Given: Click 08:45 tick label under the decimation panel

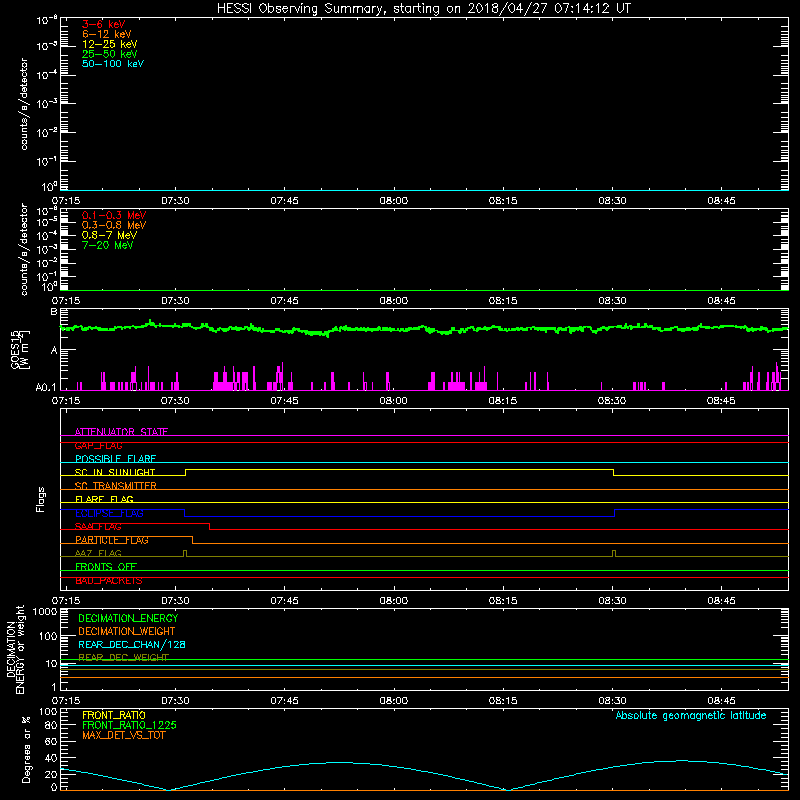Looking at the screenshot, I should pyautogui.click(x=721, y=701).
